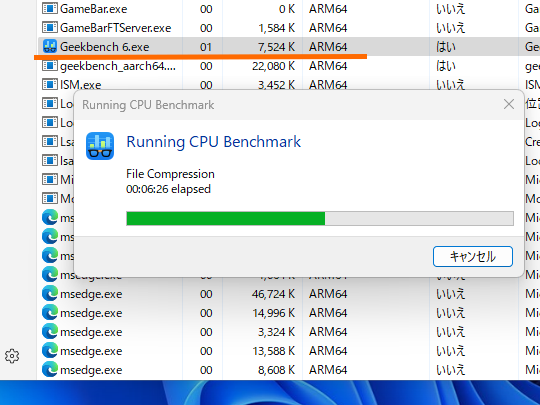This screenshot has height=405, width=540.
Task: Click the 7,524 K memory value
Action: pyautogui.click(x=277, y=47)
